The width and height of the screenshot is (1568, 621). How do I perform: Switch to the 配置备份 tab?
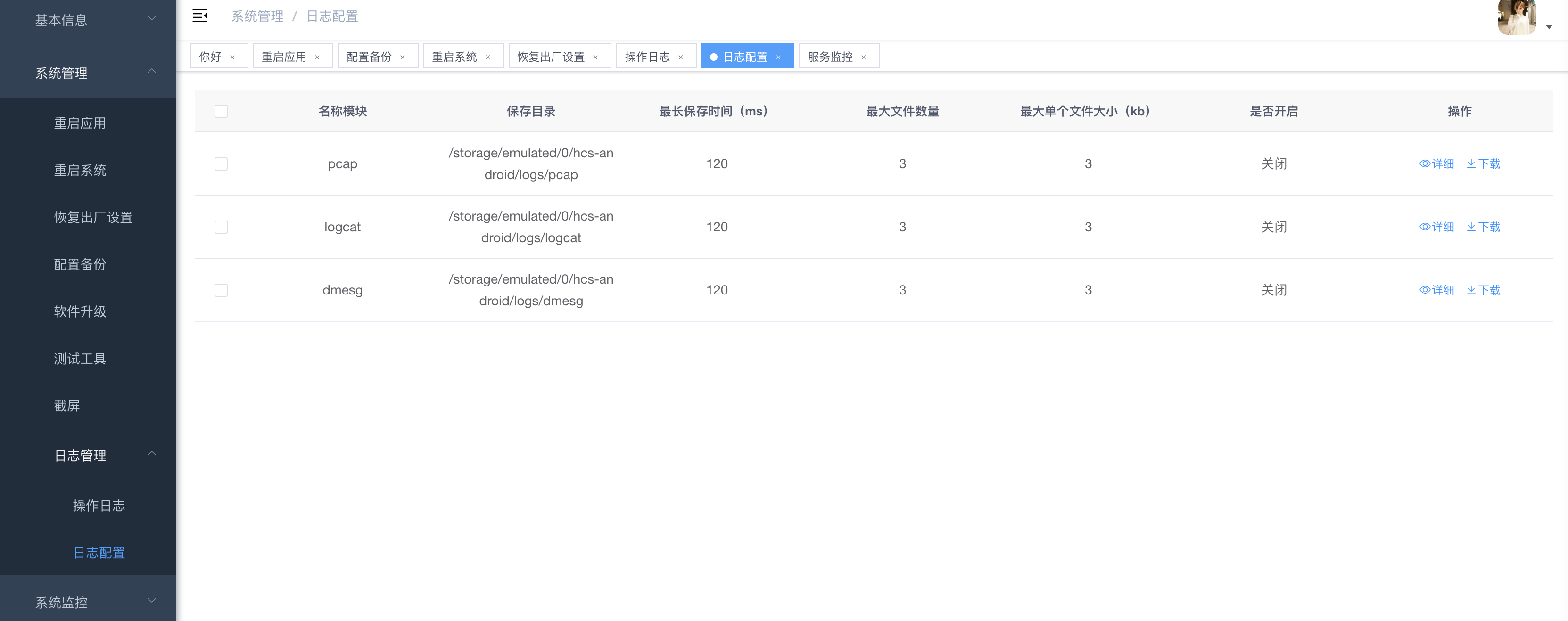[x=369, y=57]
